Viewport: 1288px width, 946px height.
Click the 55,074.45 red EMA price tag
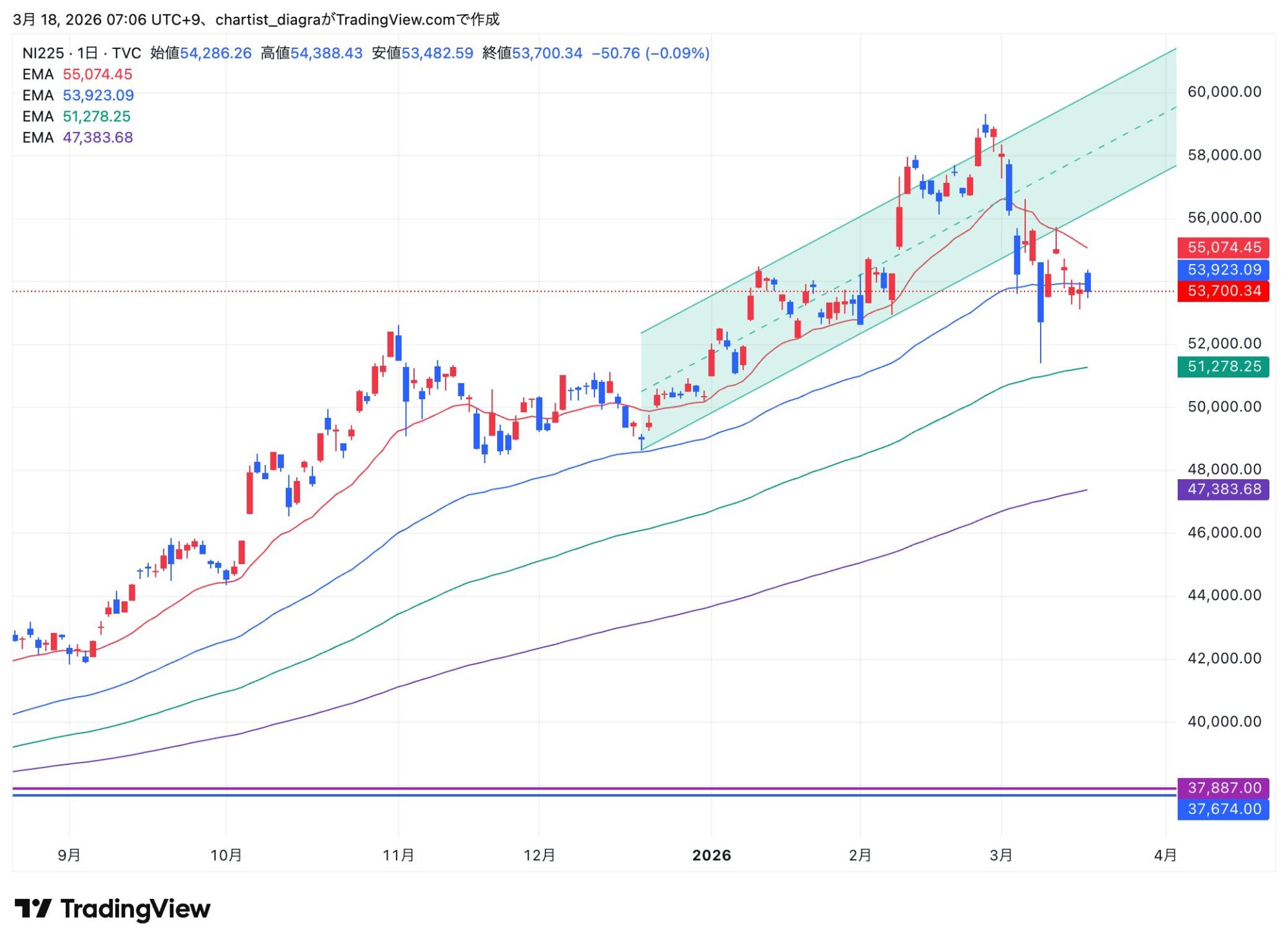(1223, 247)
